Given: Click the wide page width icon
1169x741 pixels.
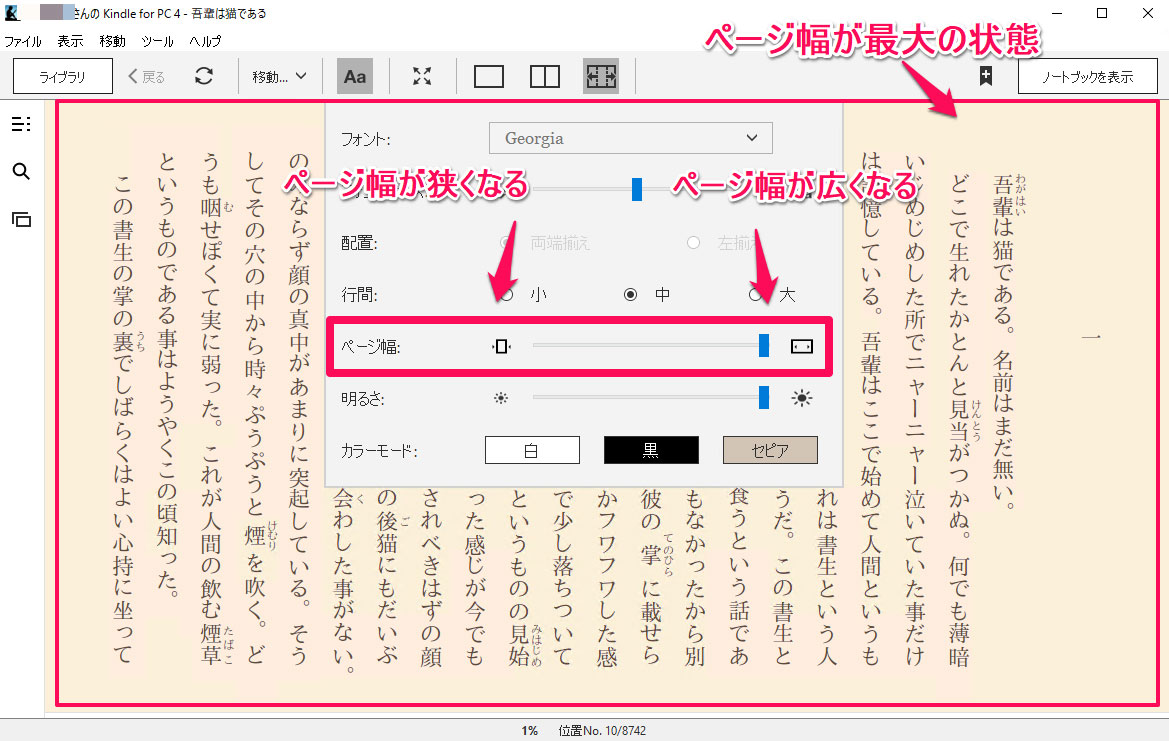Looking at the screenshot, I should point(801,346).
